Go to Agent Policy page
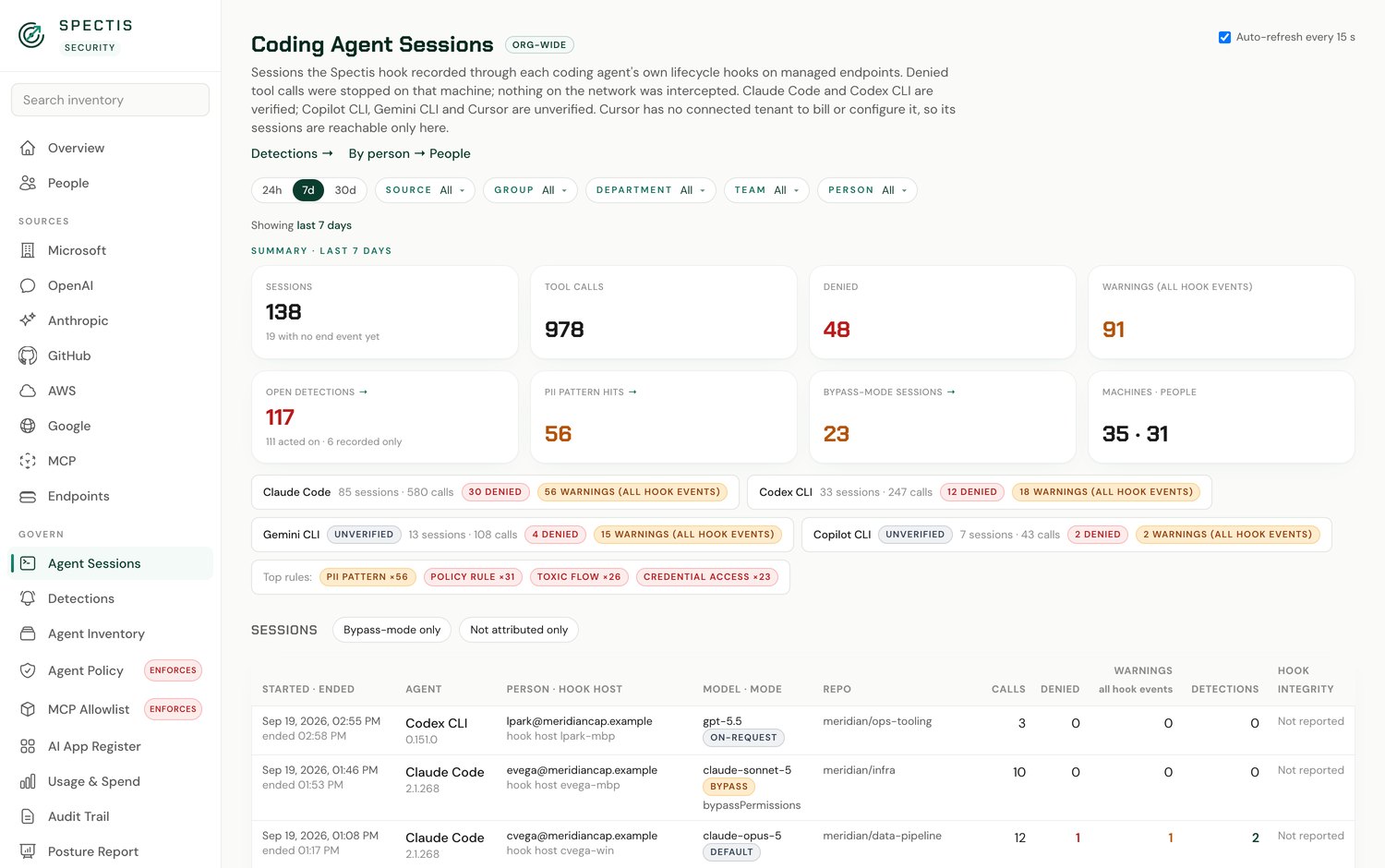Viewport: 1385px width, 868px height. tap(111, 670)
